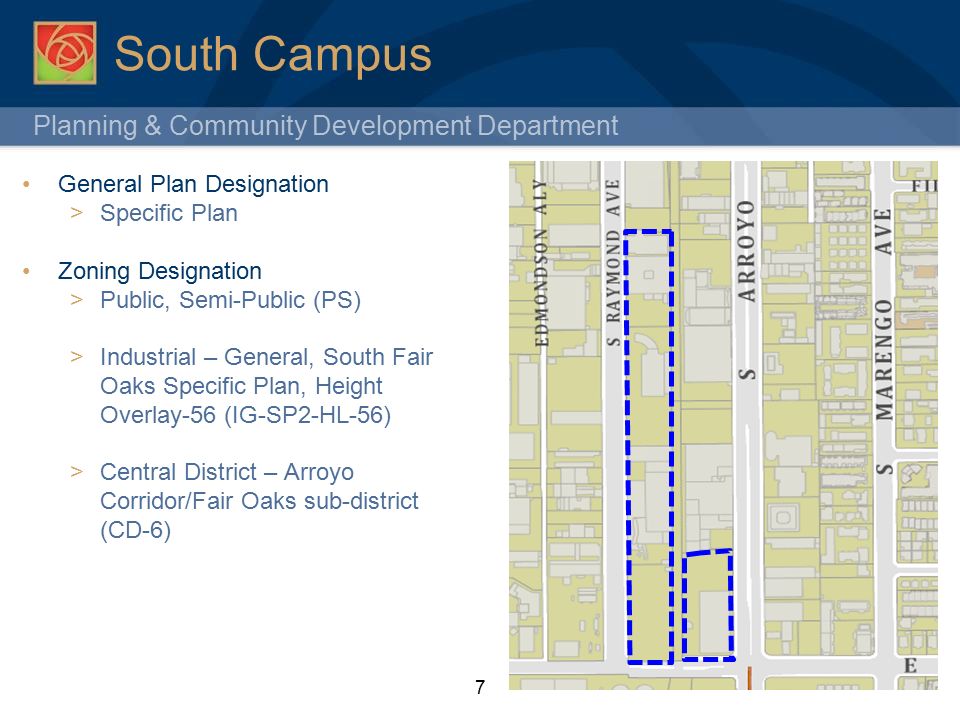Image resolution: width=960 pixels, height=720 pixels.
Task: Click 'Corridor/Fair Oaks sub-district' text line
Action: tap(259, 501)
